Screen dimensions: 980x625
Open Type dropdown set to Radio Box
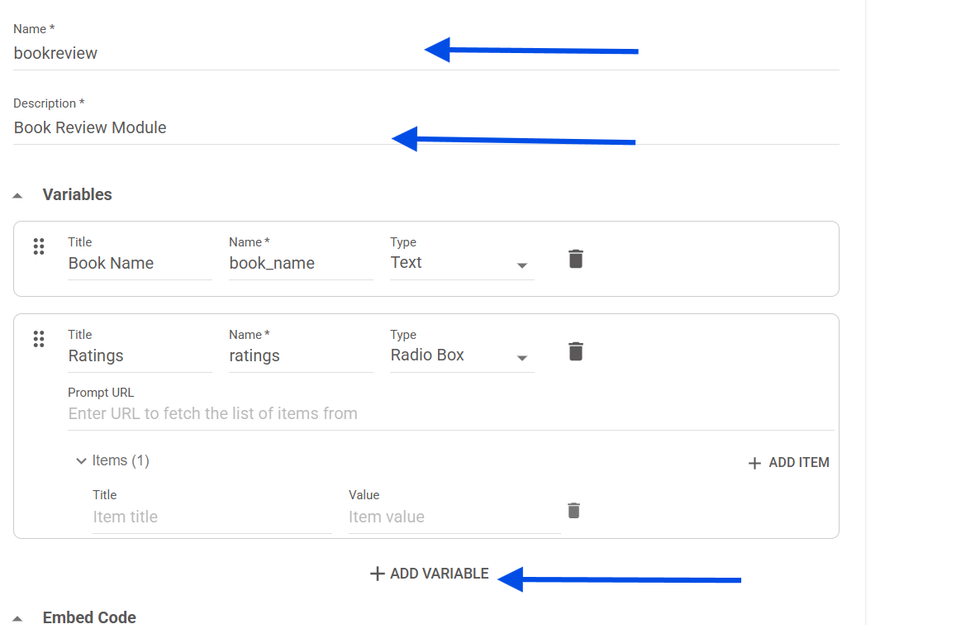coord(461,355)
